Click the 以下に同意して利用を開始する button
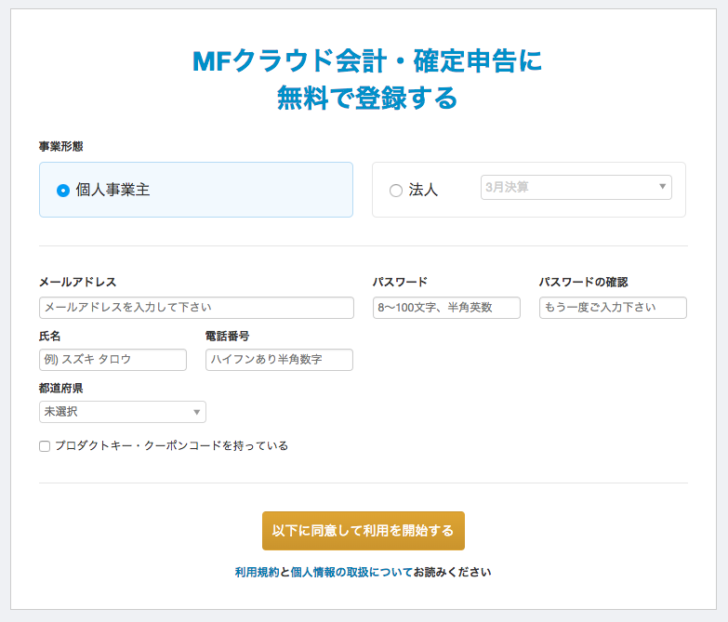 (363, 531)
